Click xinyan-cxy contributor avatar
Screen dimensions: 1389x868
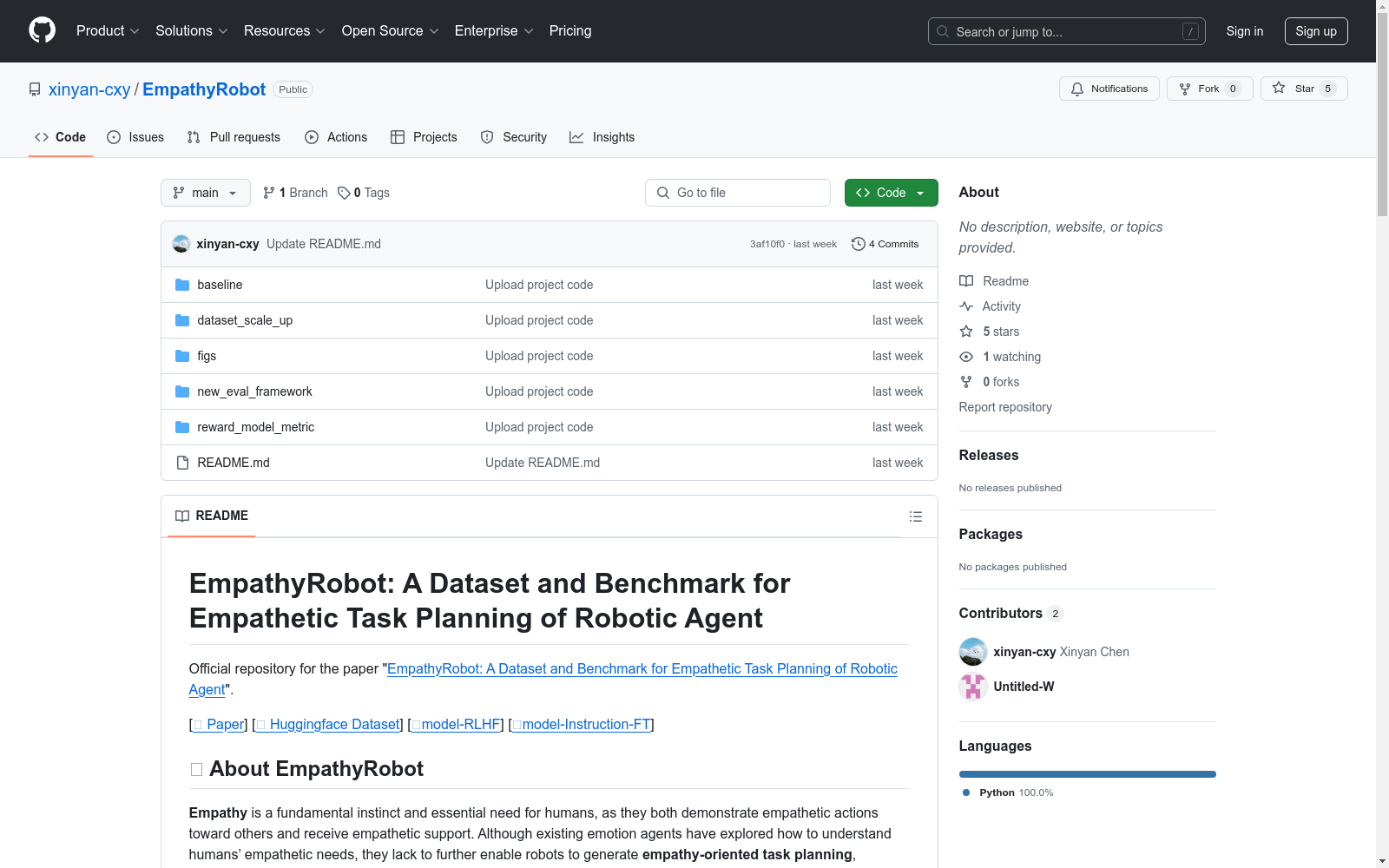click(x=973, y=652)
